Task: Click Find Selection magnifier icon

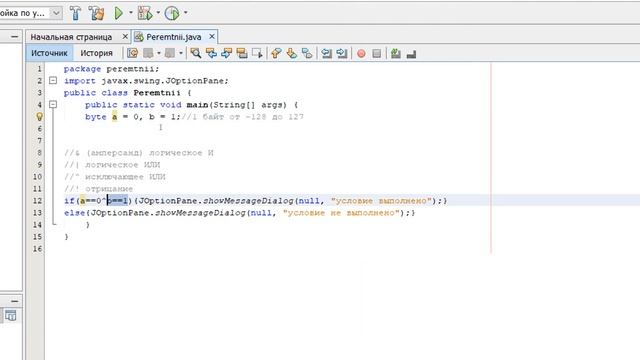Action: (x=196, y=53)
